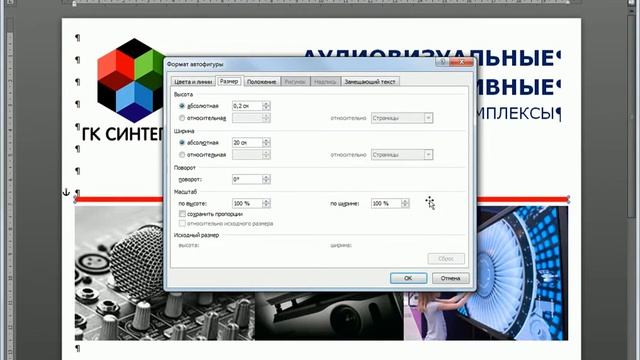Click the absolute width field showing 20 см

click(x=247, y=142)
